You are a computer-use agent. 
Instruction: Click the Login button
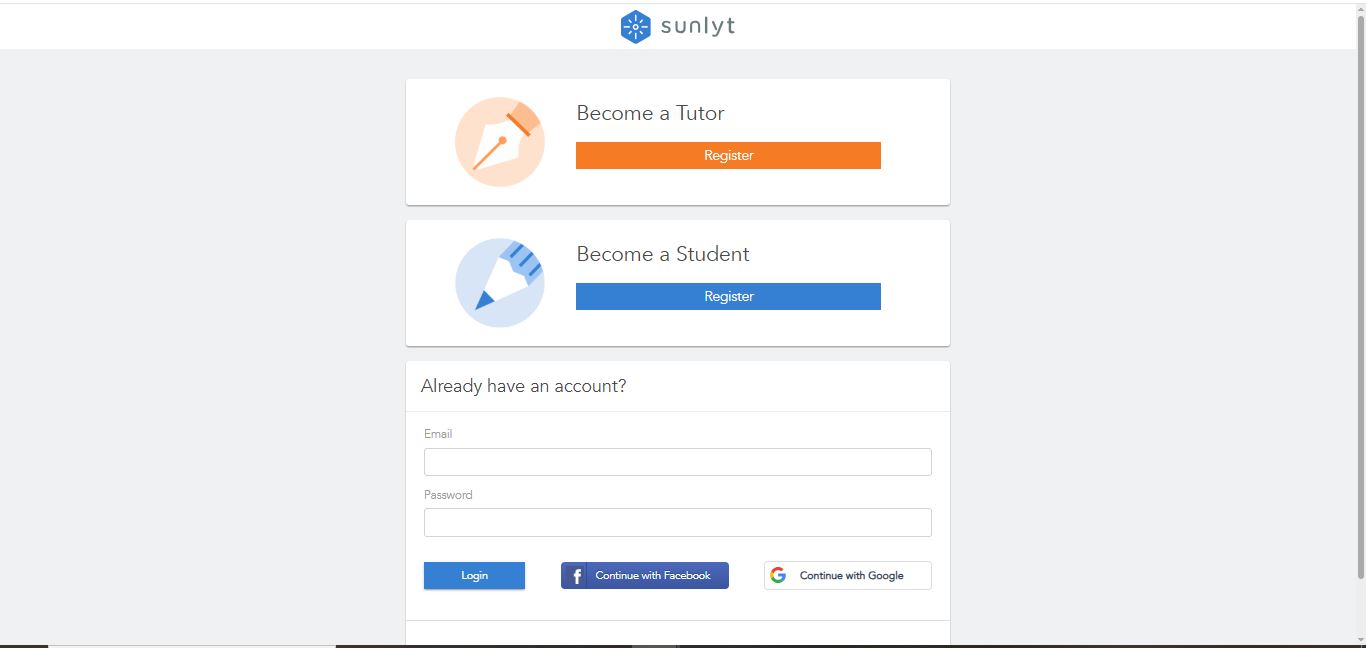474,575
